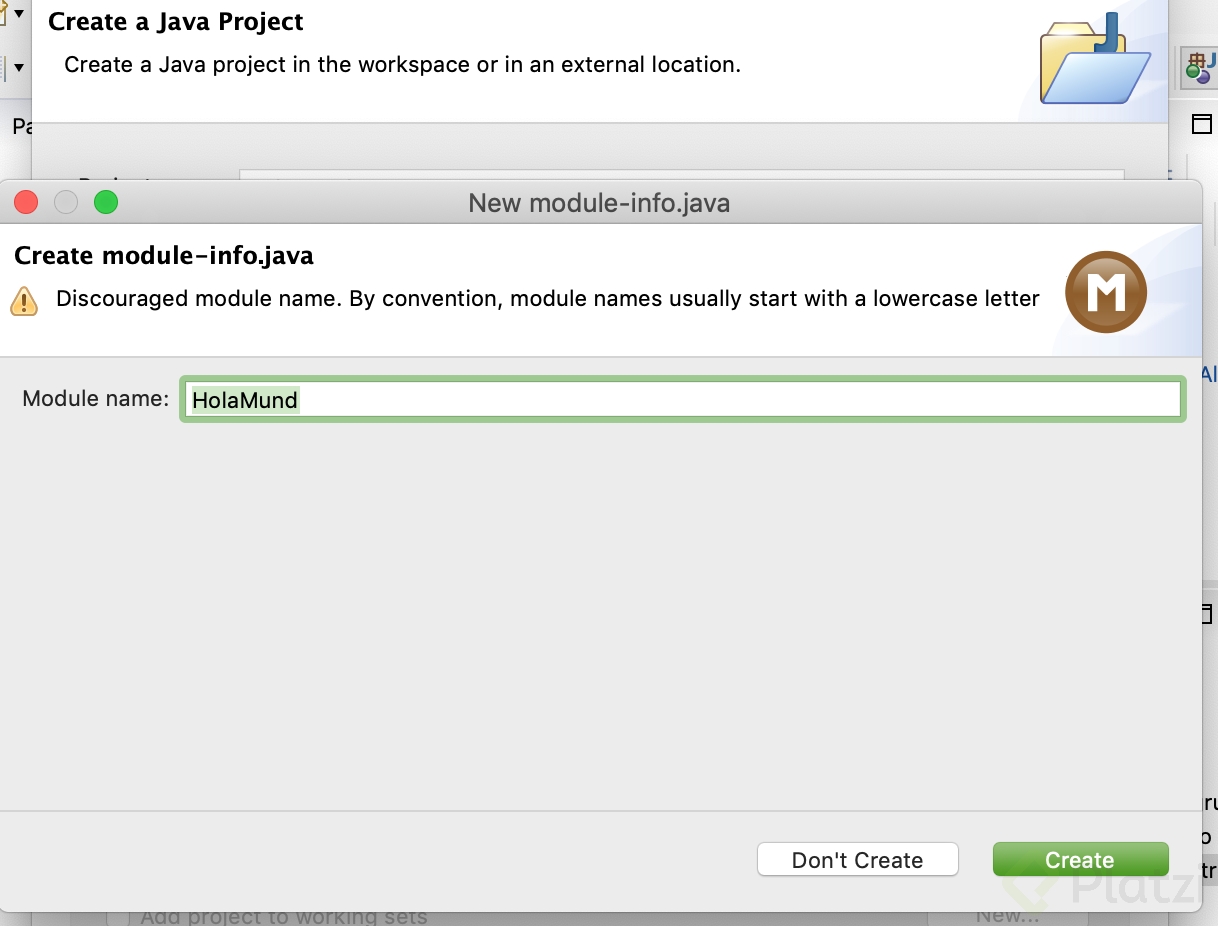The height and width of the screenshot is (926, 1218).
Task: Click the 'Create module-info.java' heading
Action: (164, 256)
